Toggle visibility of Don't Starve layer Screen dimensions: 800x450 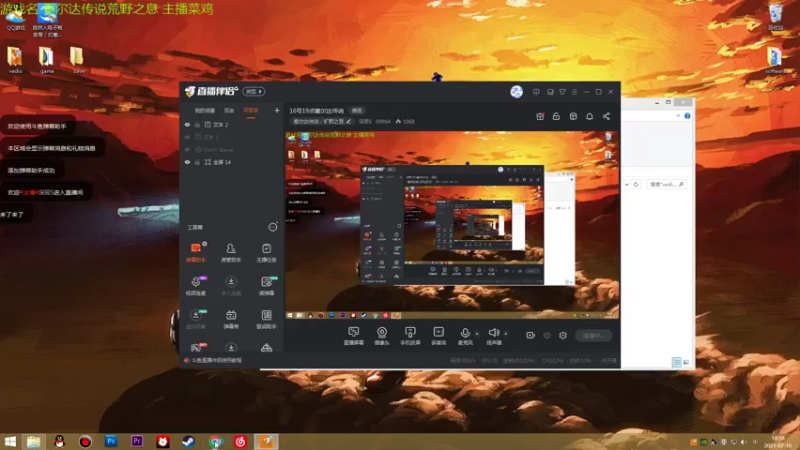tap(187, 150)
